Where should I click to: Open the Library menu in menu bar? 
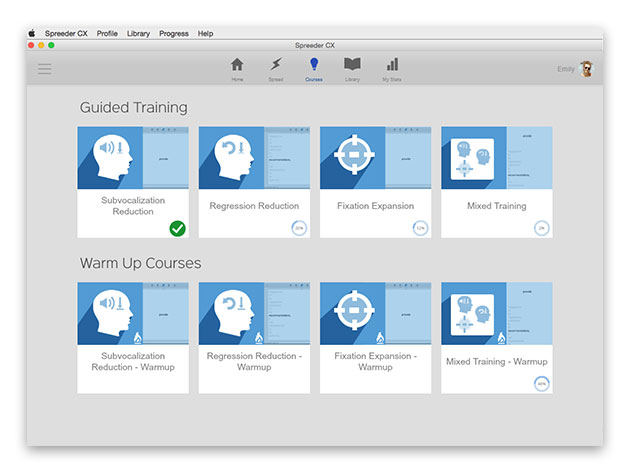pyautogui.click(x=138, y=33)
